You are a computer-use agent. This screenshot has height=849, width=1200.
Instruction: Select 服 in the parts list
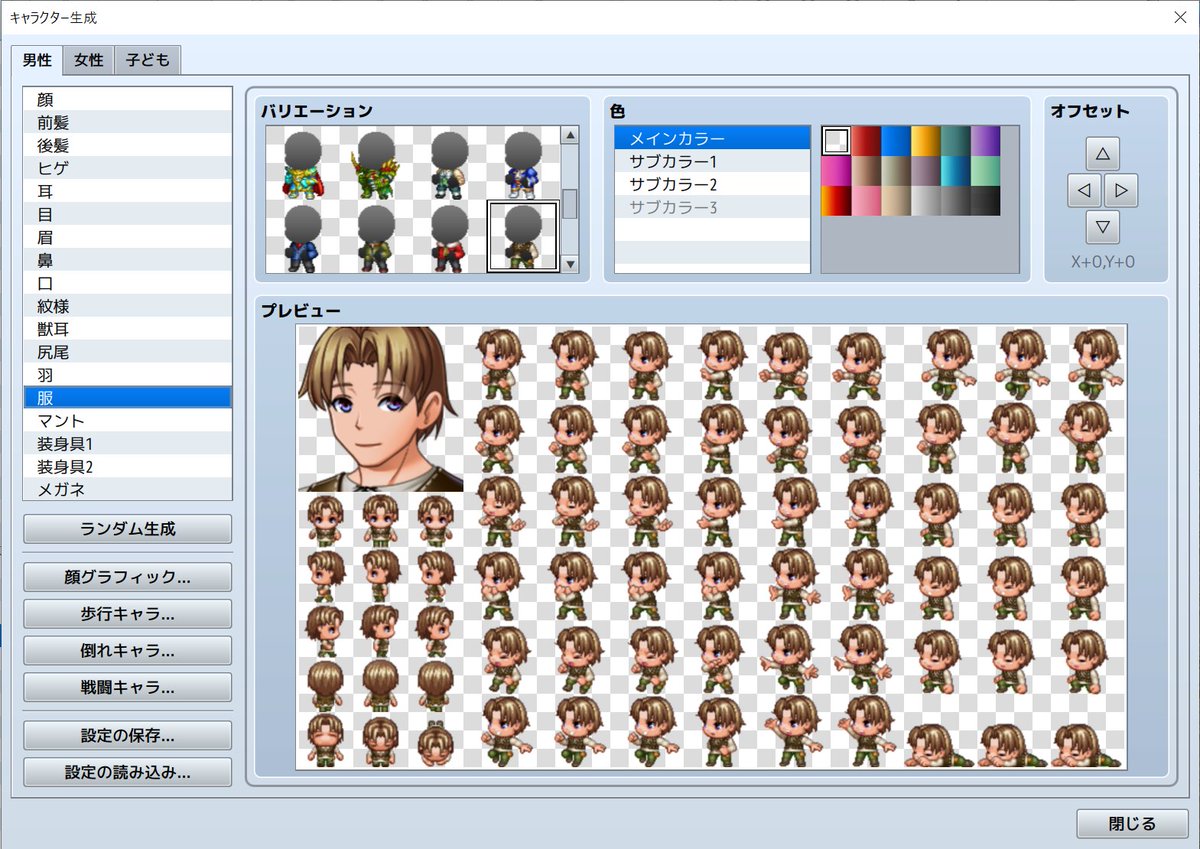point(127,398)
